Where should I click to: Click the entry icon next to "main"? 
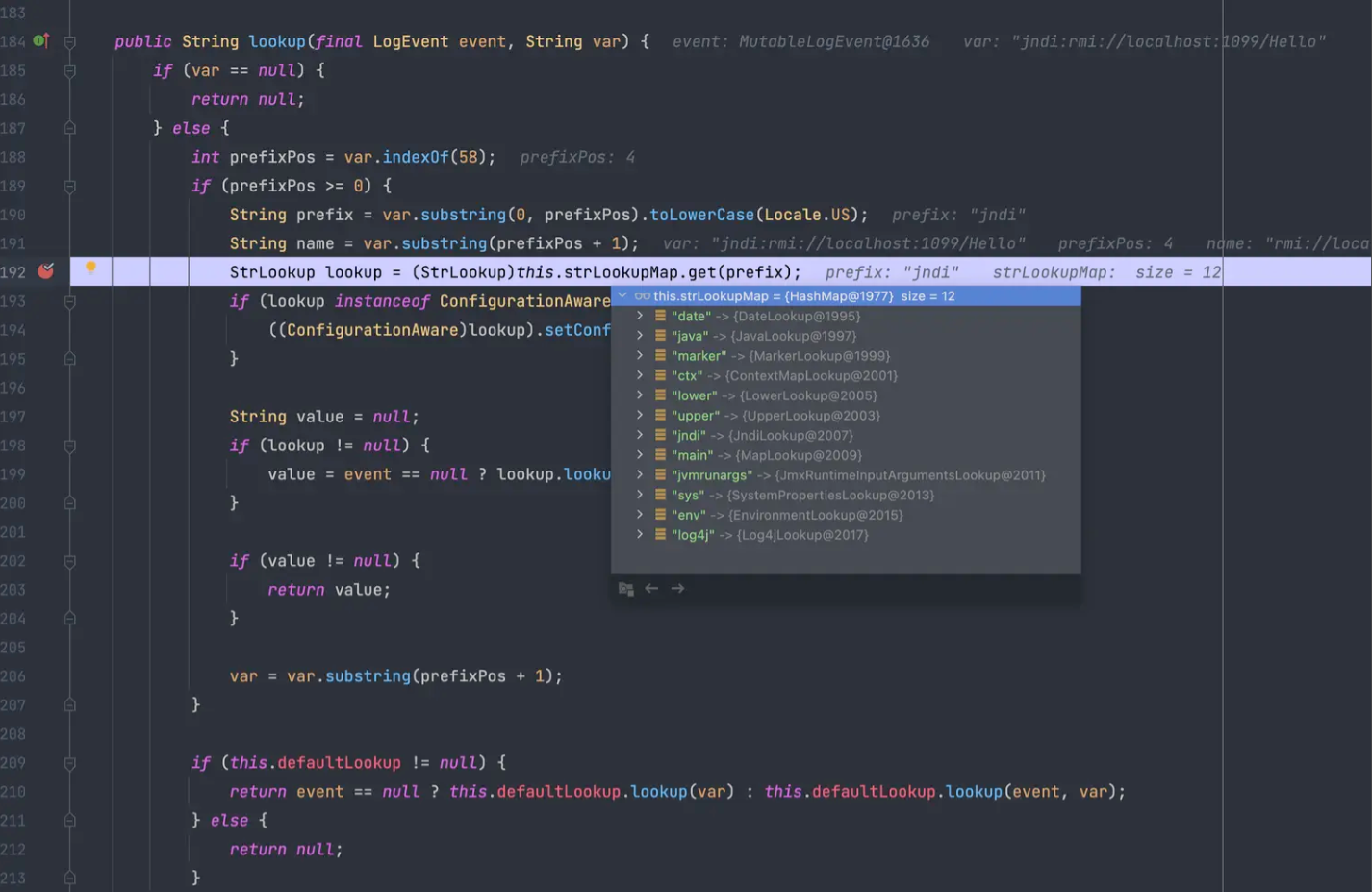[x=661, y=455]
